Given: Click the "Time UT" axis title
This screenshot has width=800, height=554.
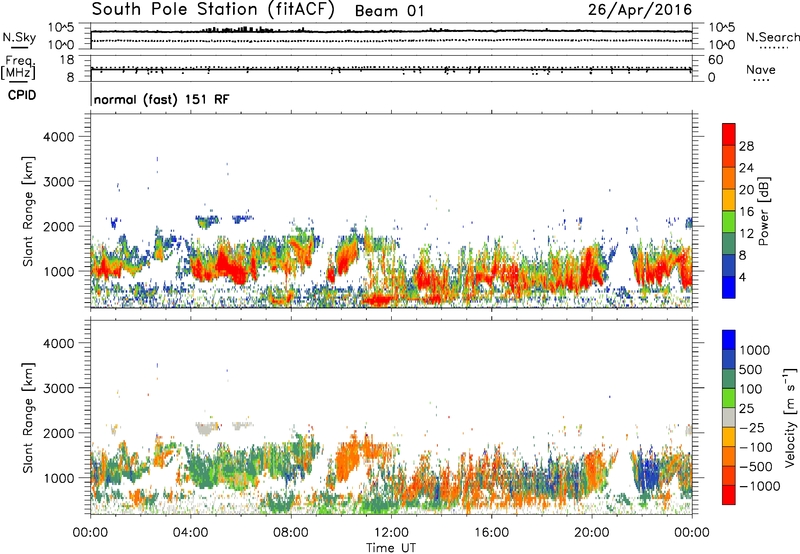Looking at the screenshot, I should [x=391, y=548].
